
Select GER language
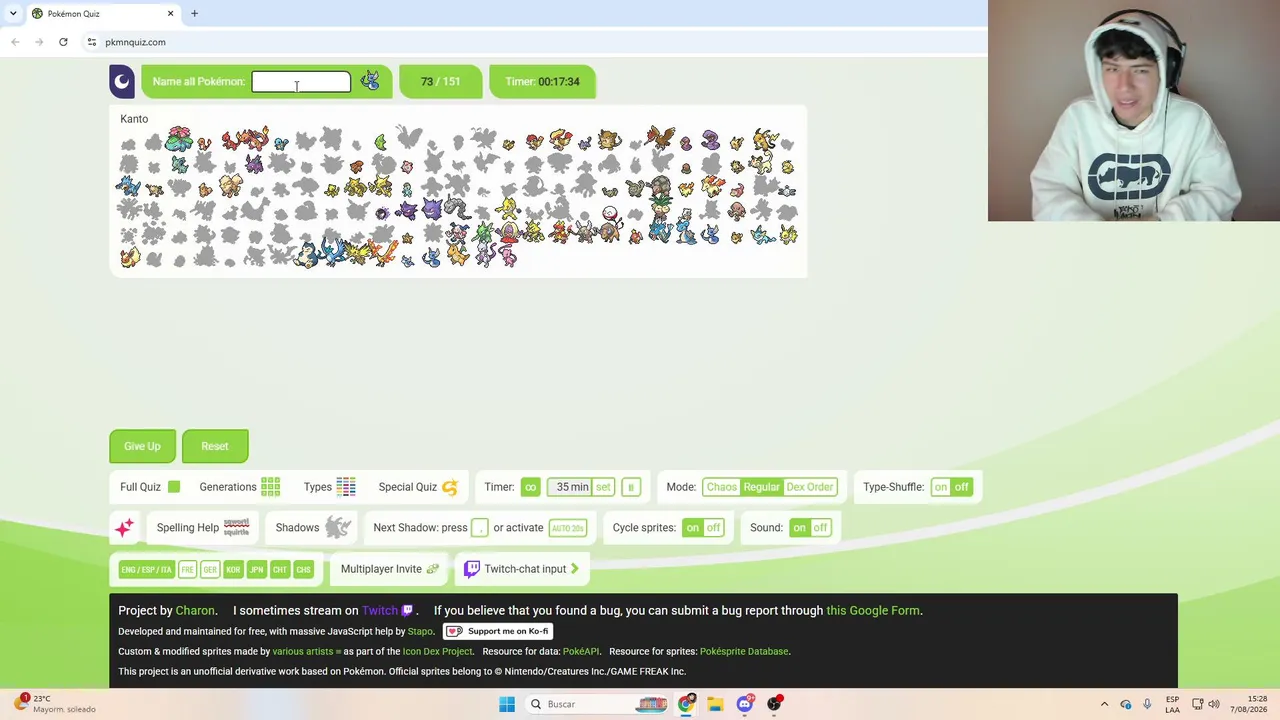coord(210,570)
